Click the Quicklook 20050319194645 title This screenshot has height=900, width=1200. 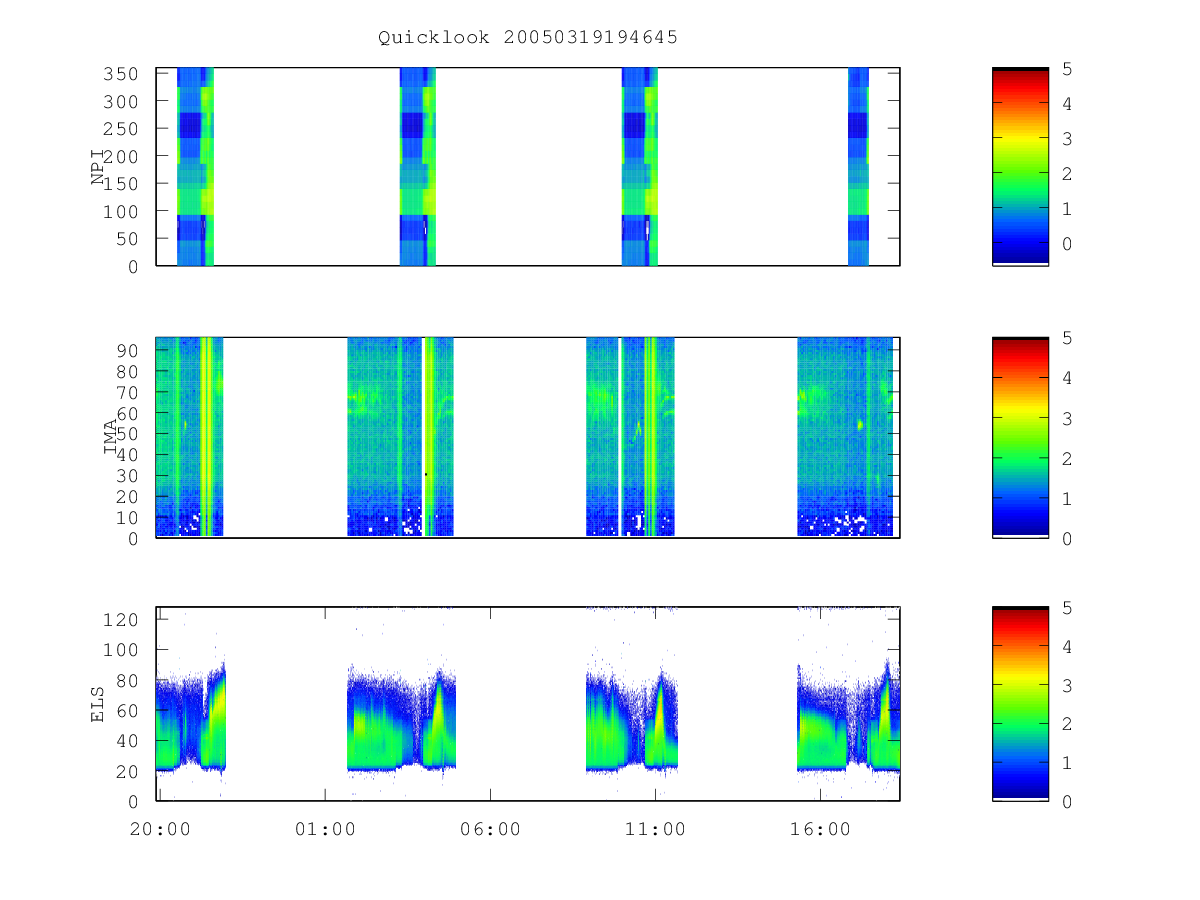point(528,38)
